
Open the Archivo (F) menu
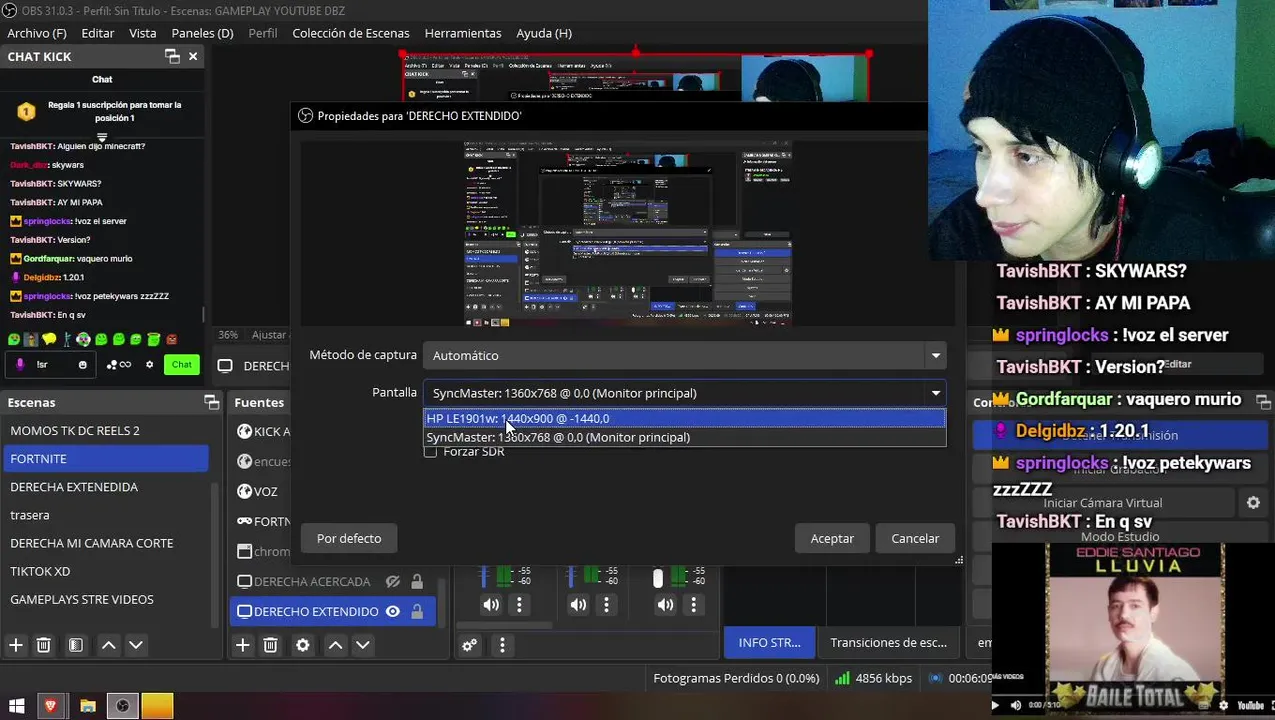[37, 33]
